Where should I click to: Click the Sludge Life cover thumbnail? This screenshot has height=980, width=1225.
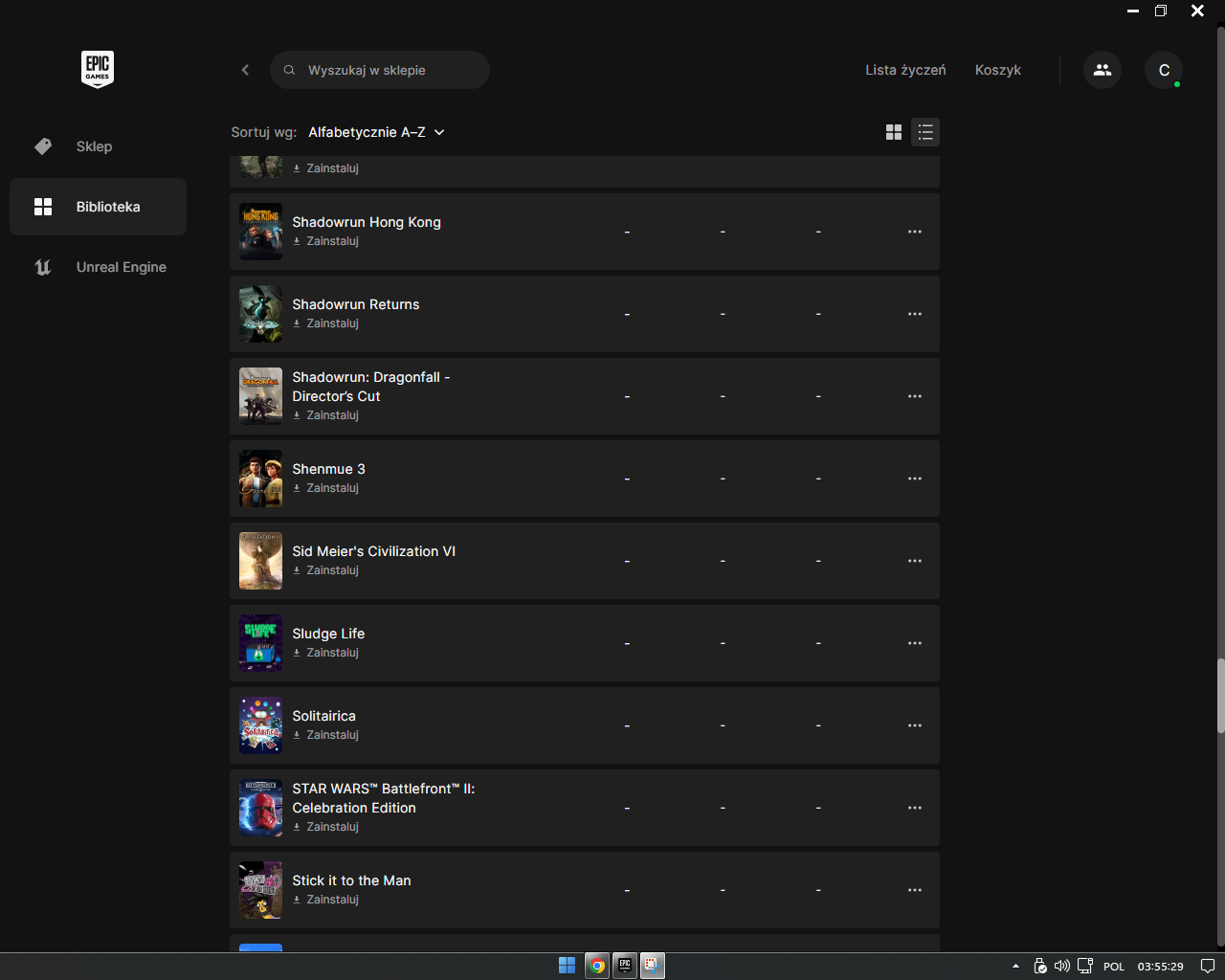click(x=260, y=643)
